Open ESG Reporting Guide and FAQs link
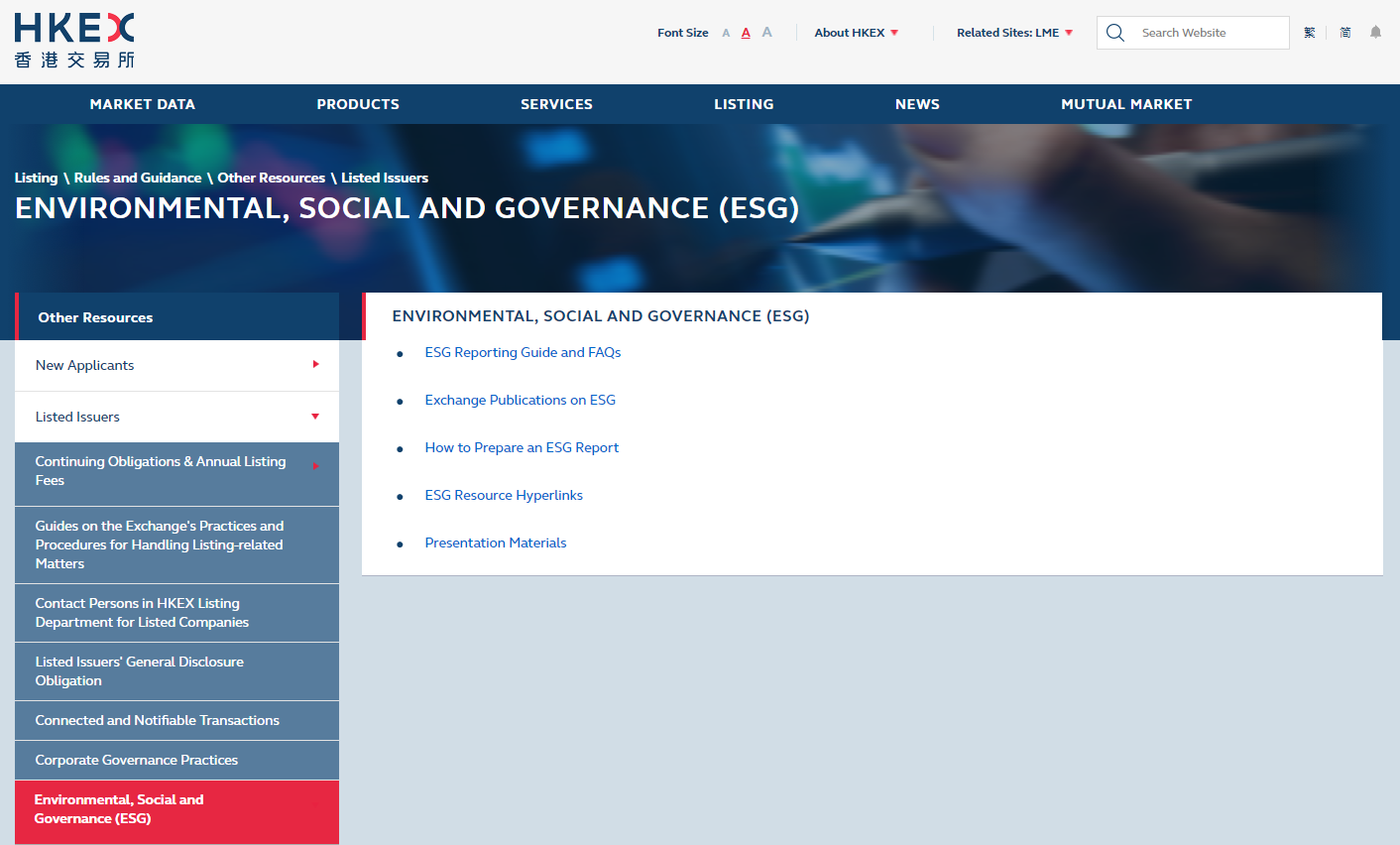 click(x=523, y=352)
